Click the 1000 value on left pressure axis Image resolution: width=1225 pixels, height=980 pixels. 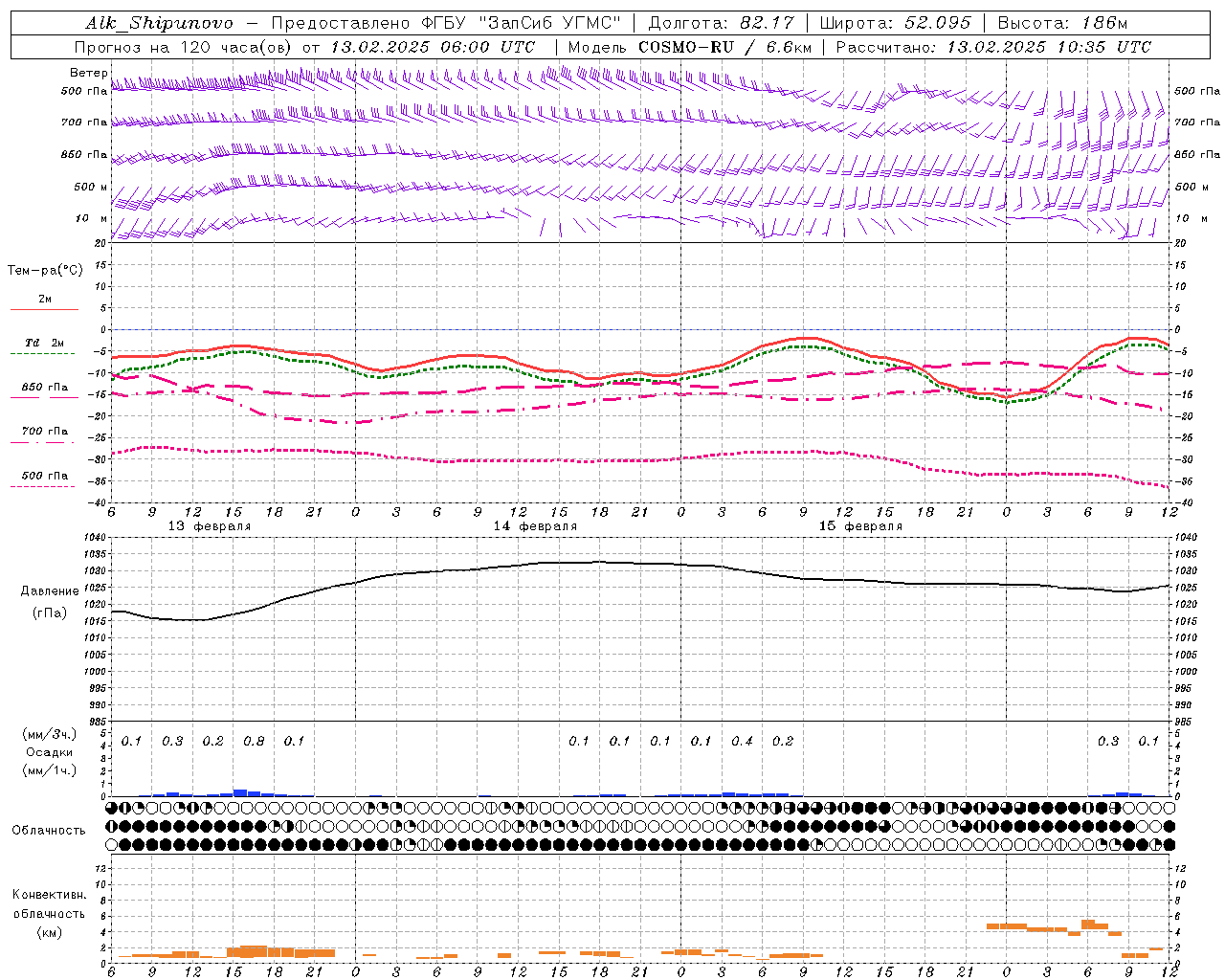point(95,671)
